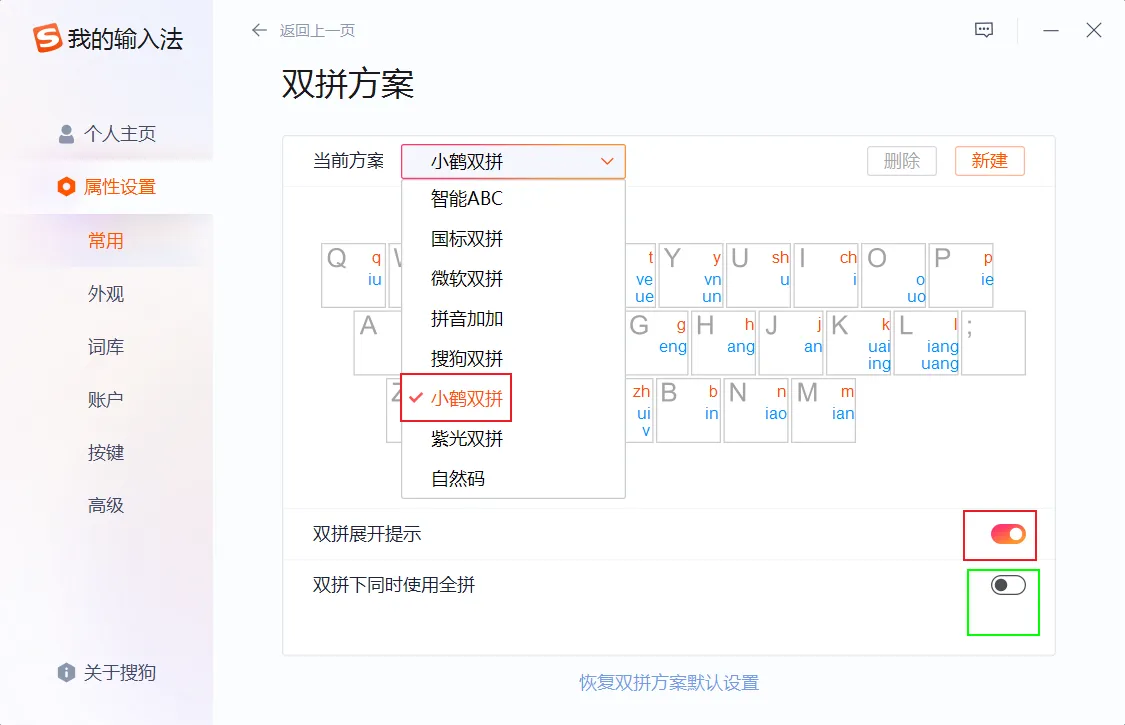Image resolution: width=1125 pixels, height=725 pixels.
Task: Click the M key on keyboard diagram
Action: tap(823, 410)
